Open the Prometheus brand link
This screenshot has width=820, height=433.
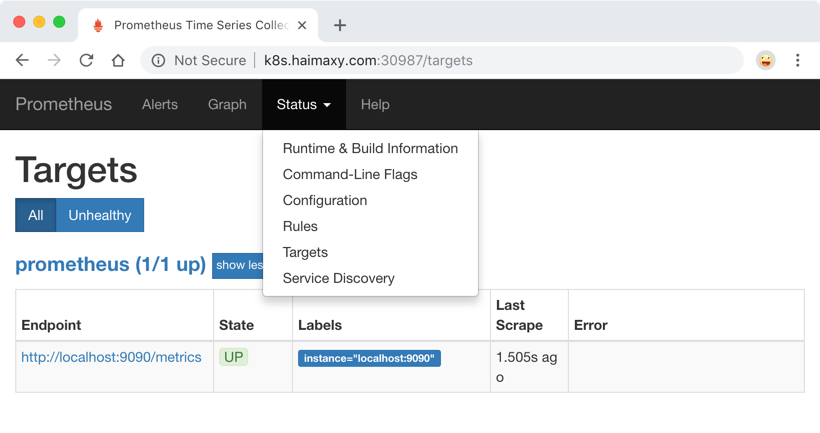pyautogui.click(x=64, y=104)
